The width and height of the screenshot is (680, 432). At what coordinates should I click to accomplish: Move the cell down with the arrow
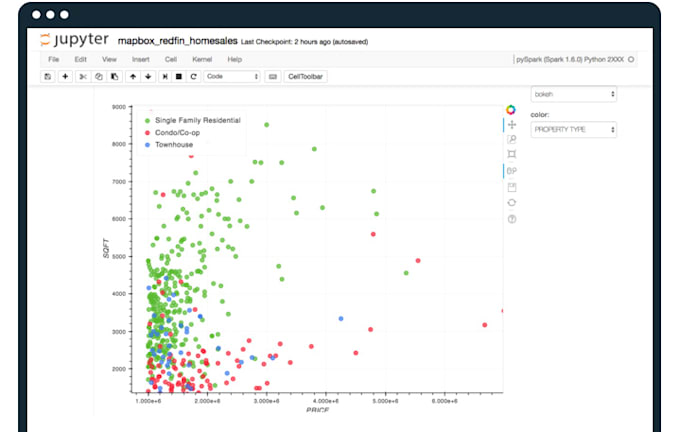click(x=148, y=76)
